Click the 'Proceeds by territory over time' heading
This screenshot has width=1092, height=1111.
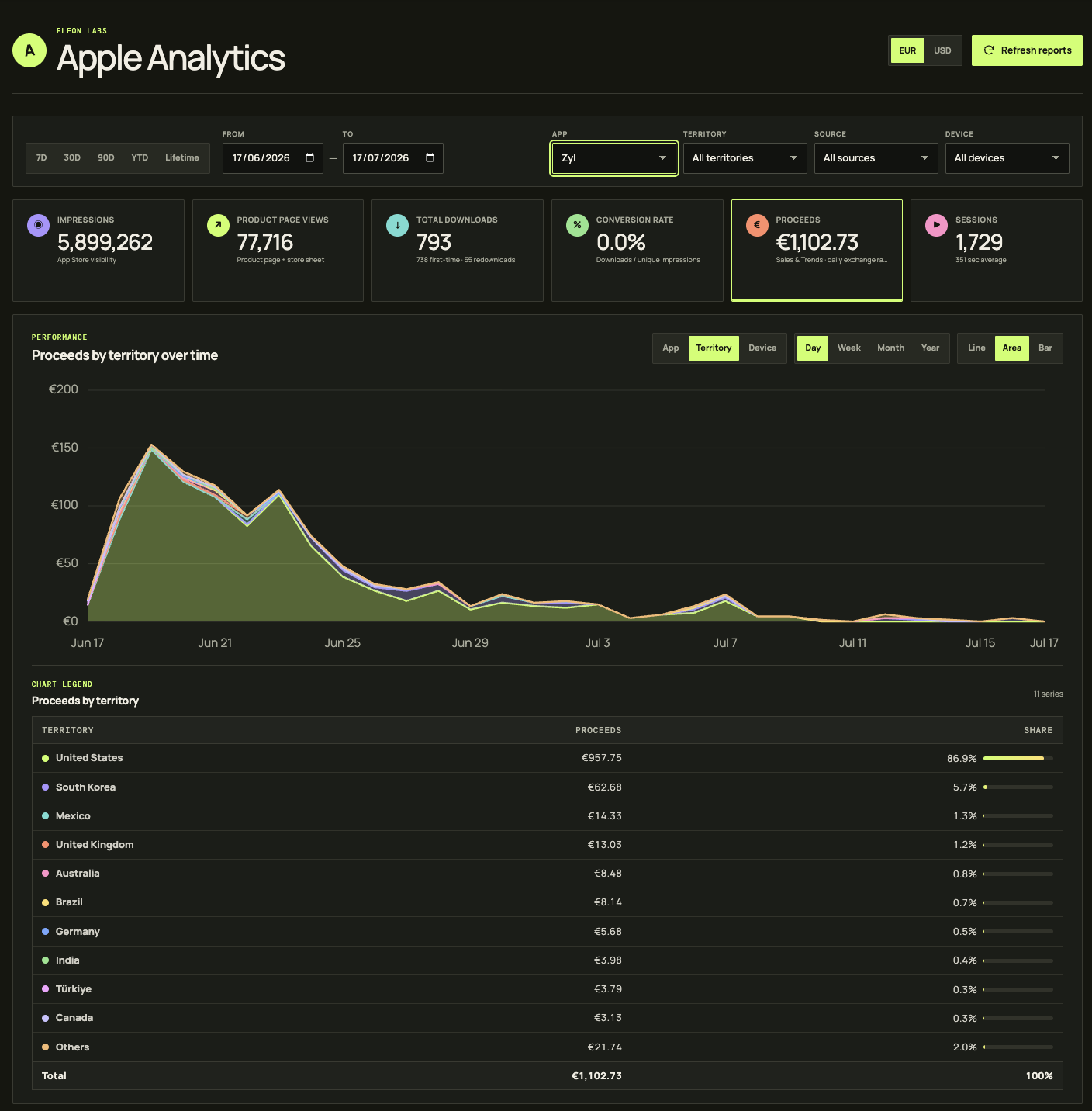pyautogui.click(x=125, y=355)
